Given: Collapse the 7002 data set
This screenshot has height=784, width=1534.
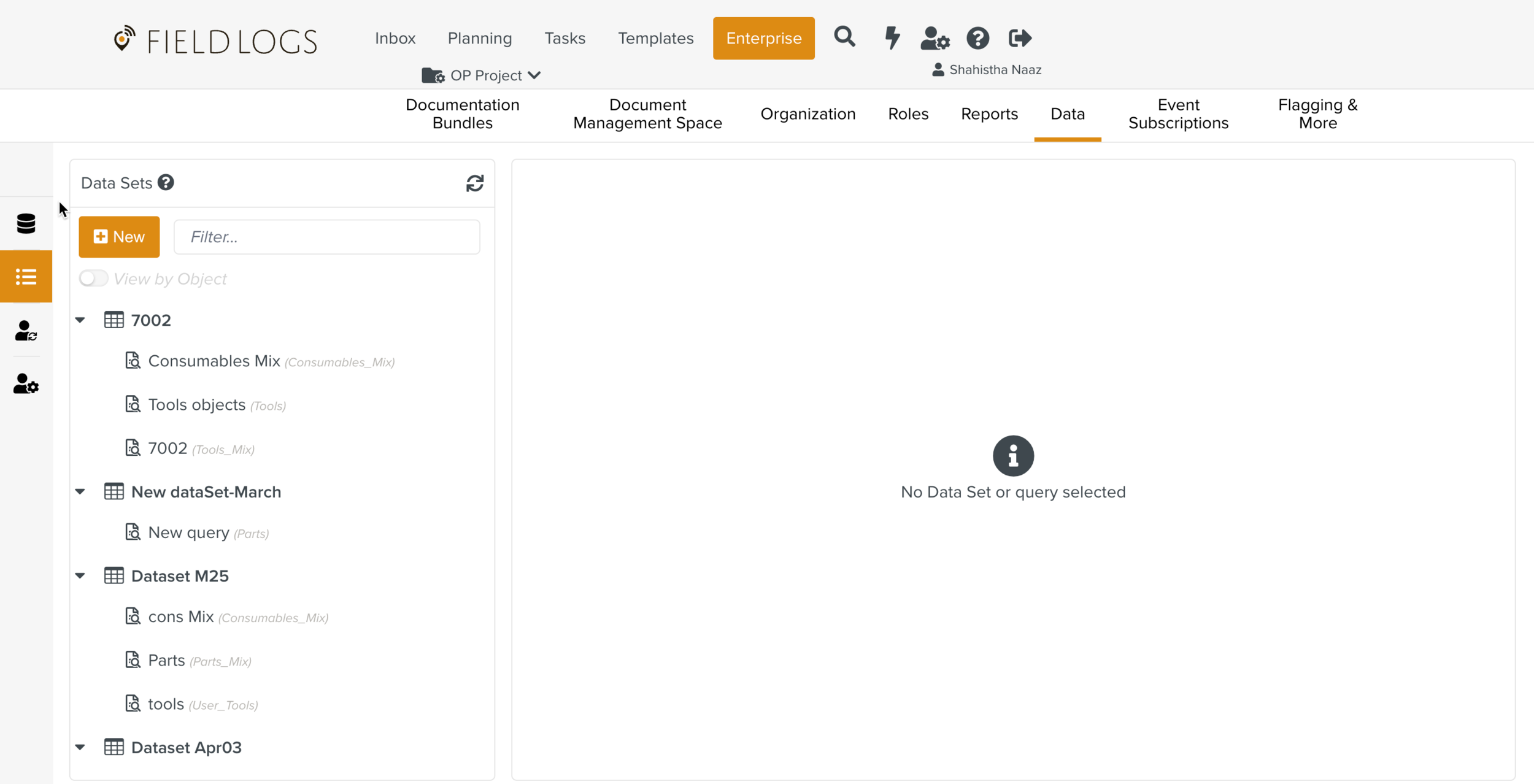Looking at the screenshot, I should (80, 320).
